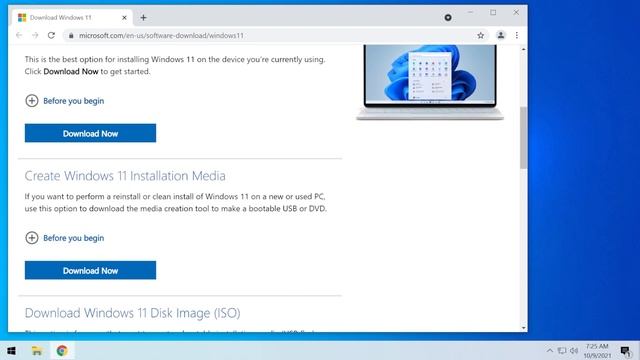
Task: Click the plus circle icon under Installation Media
Action: (32, 238)
